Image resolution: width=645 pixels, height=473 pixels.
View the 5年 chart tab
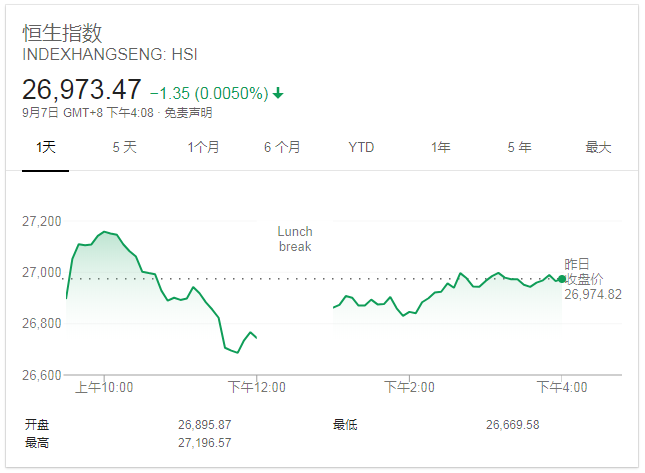519,147
